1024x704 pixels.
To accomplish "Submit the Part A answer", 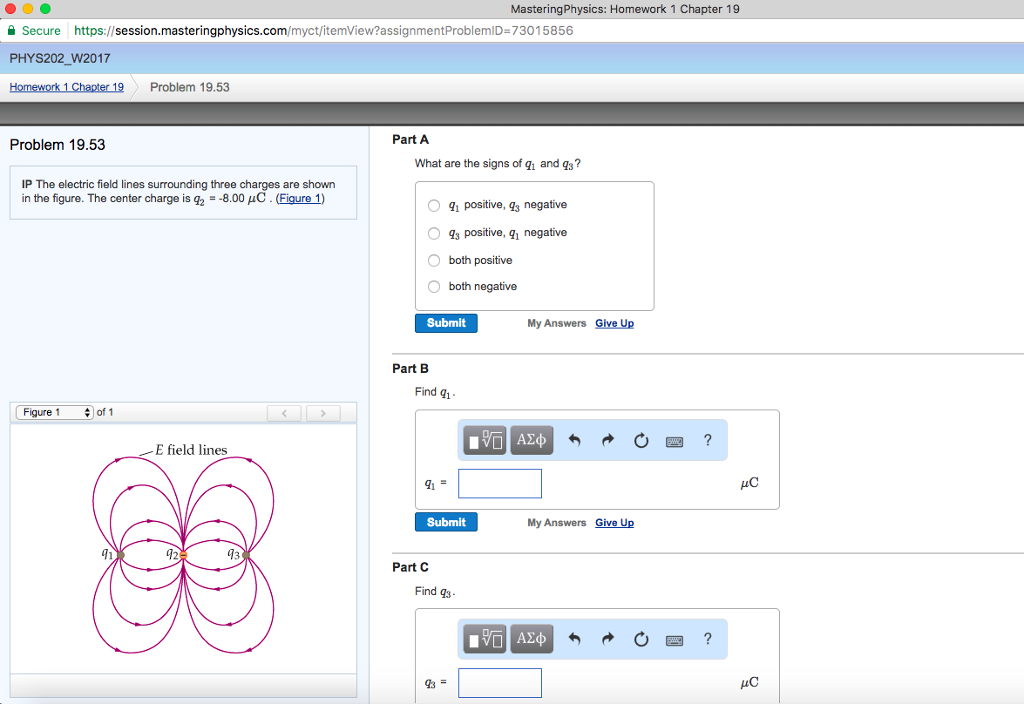I will 446,323.
